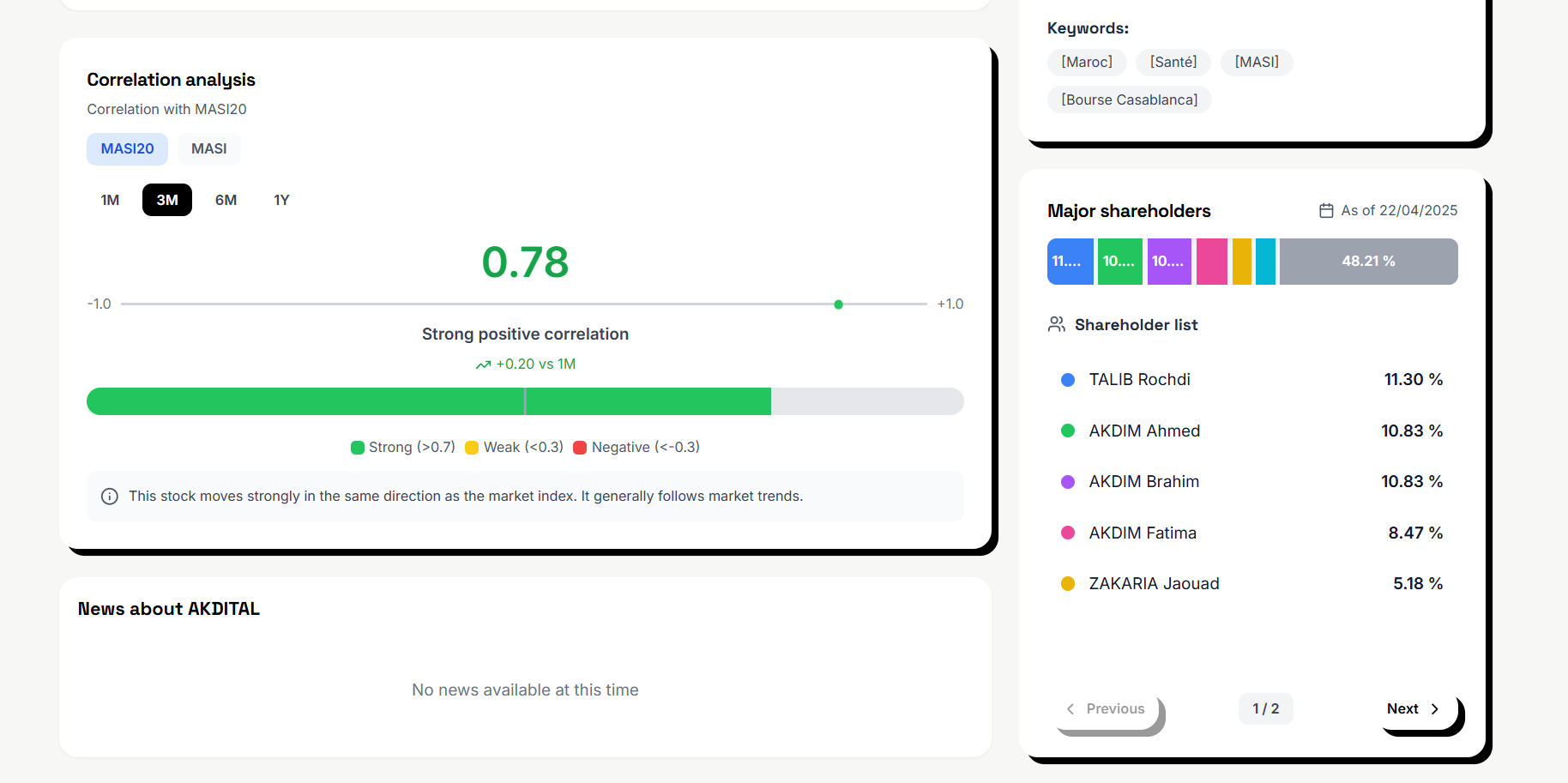The height and width of the screenshot is (783, 1568).
Task: Click the green correlation strength bar
Action: pyautogui.click(x=429, y=401)
